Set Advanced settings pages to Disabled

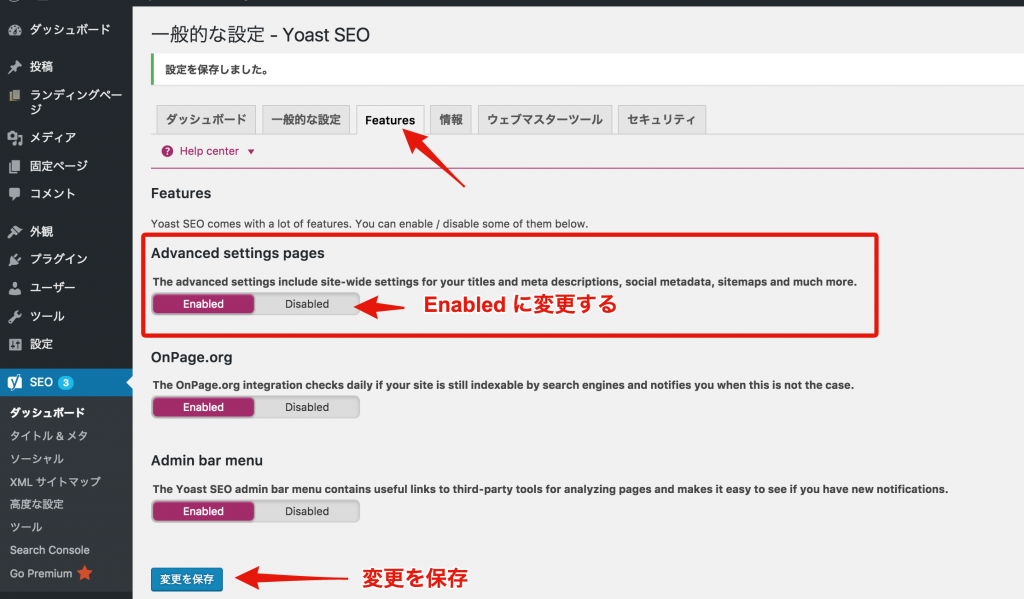click(306, 304)
